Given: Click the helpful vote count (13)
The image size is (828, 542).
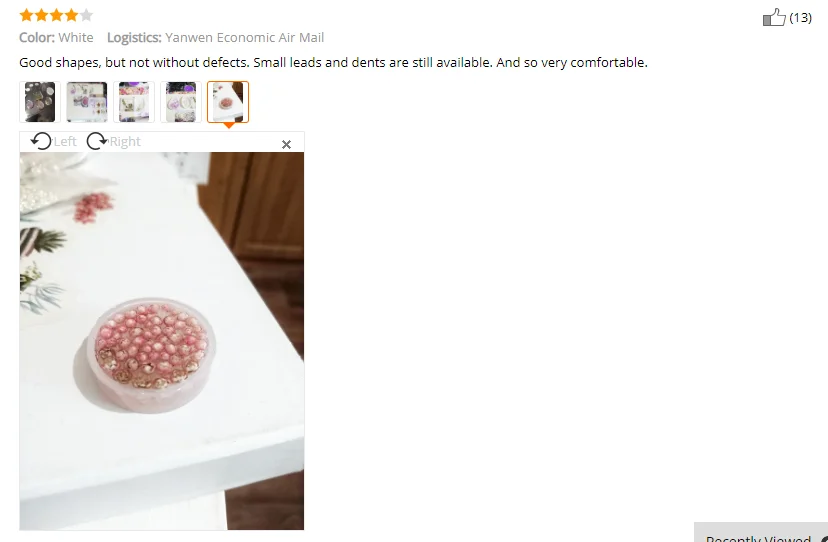Looking at the screenshot, I should point(801,18).
